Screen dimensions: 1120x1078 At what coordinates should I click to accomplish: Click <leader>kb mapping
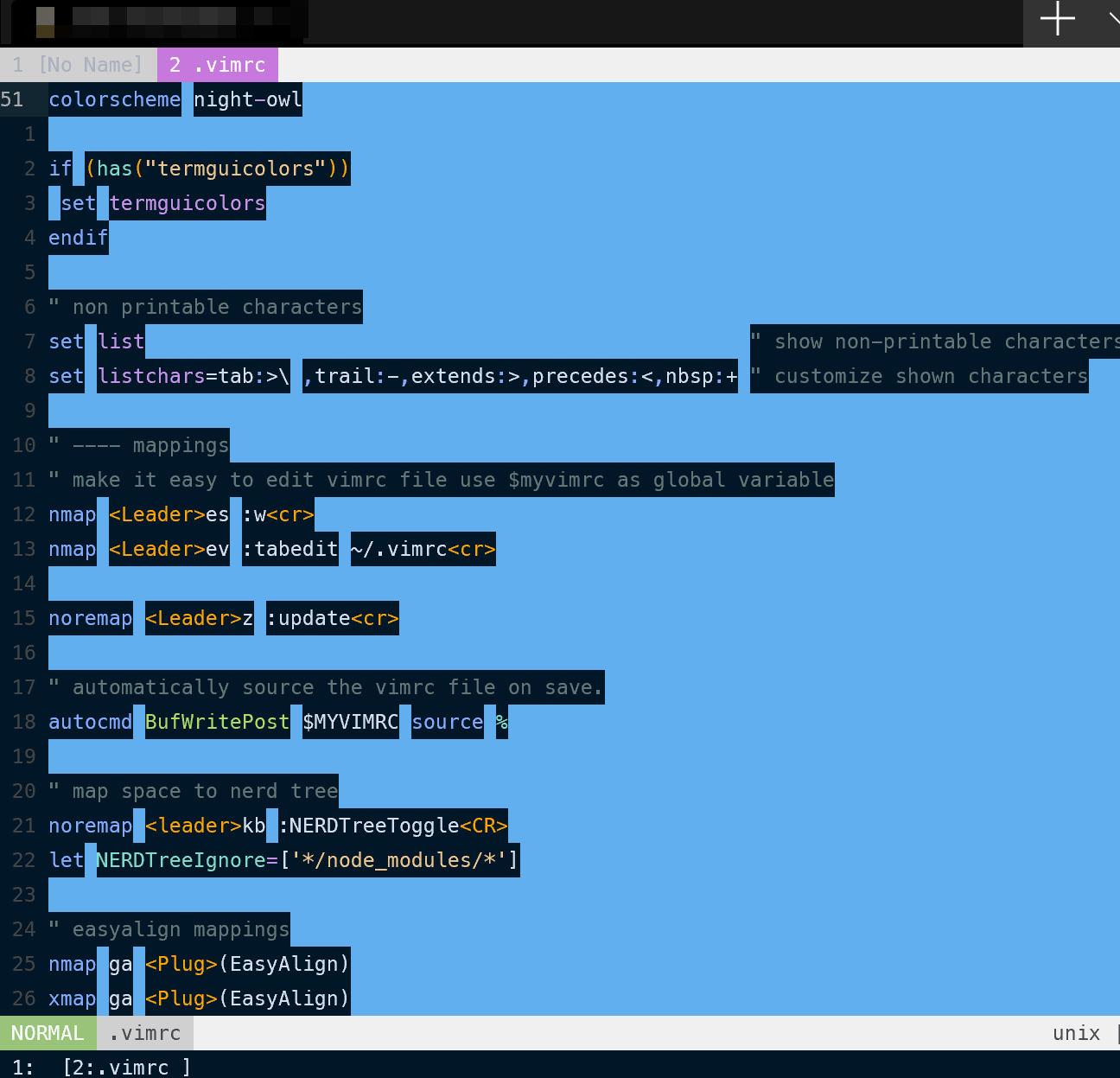[206, 826]
